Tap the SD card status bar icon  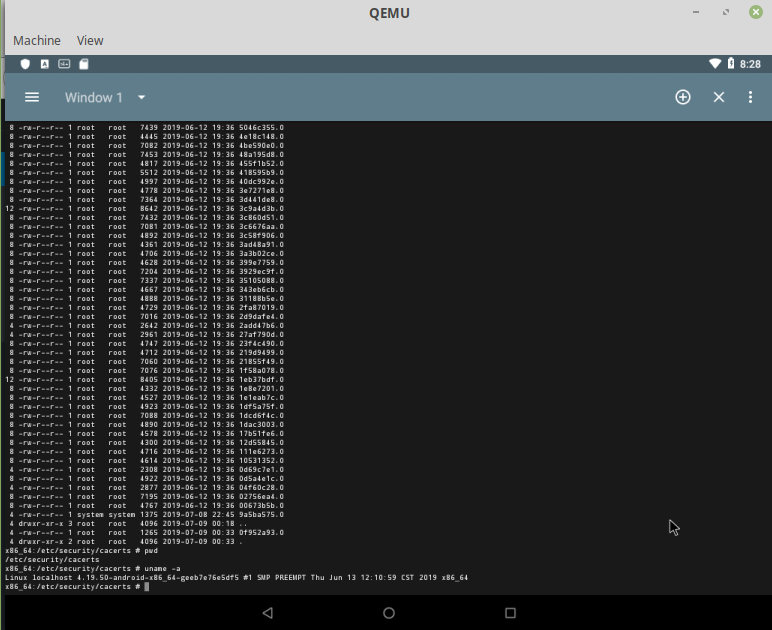click(84, 64)
